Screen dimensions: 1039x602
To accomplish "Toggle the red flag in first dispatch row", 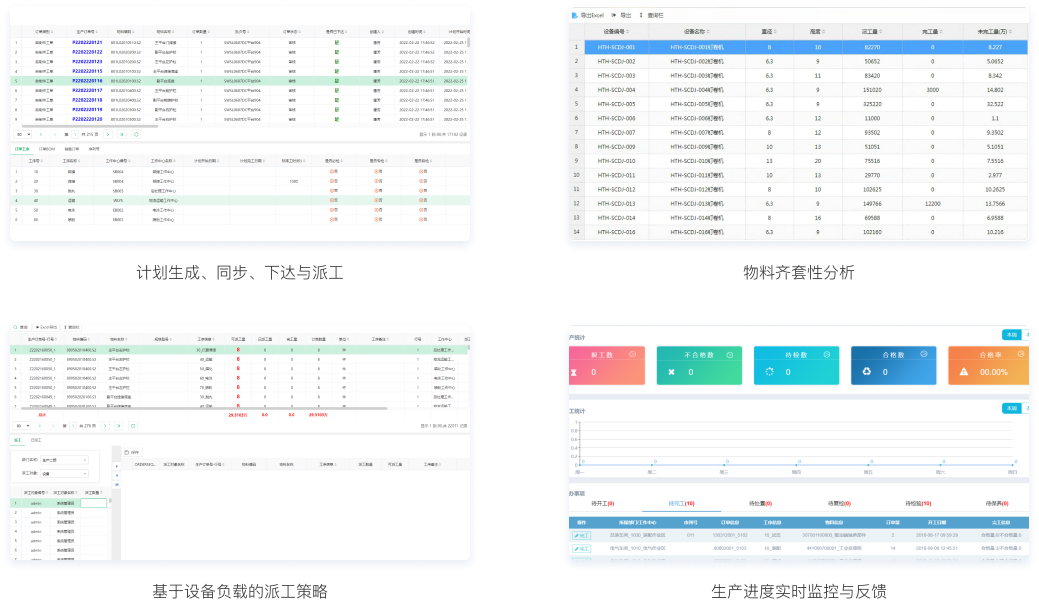I will (x=237, y=352).
